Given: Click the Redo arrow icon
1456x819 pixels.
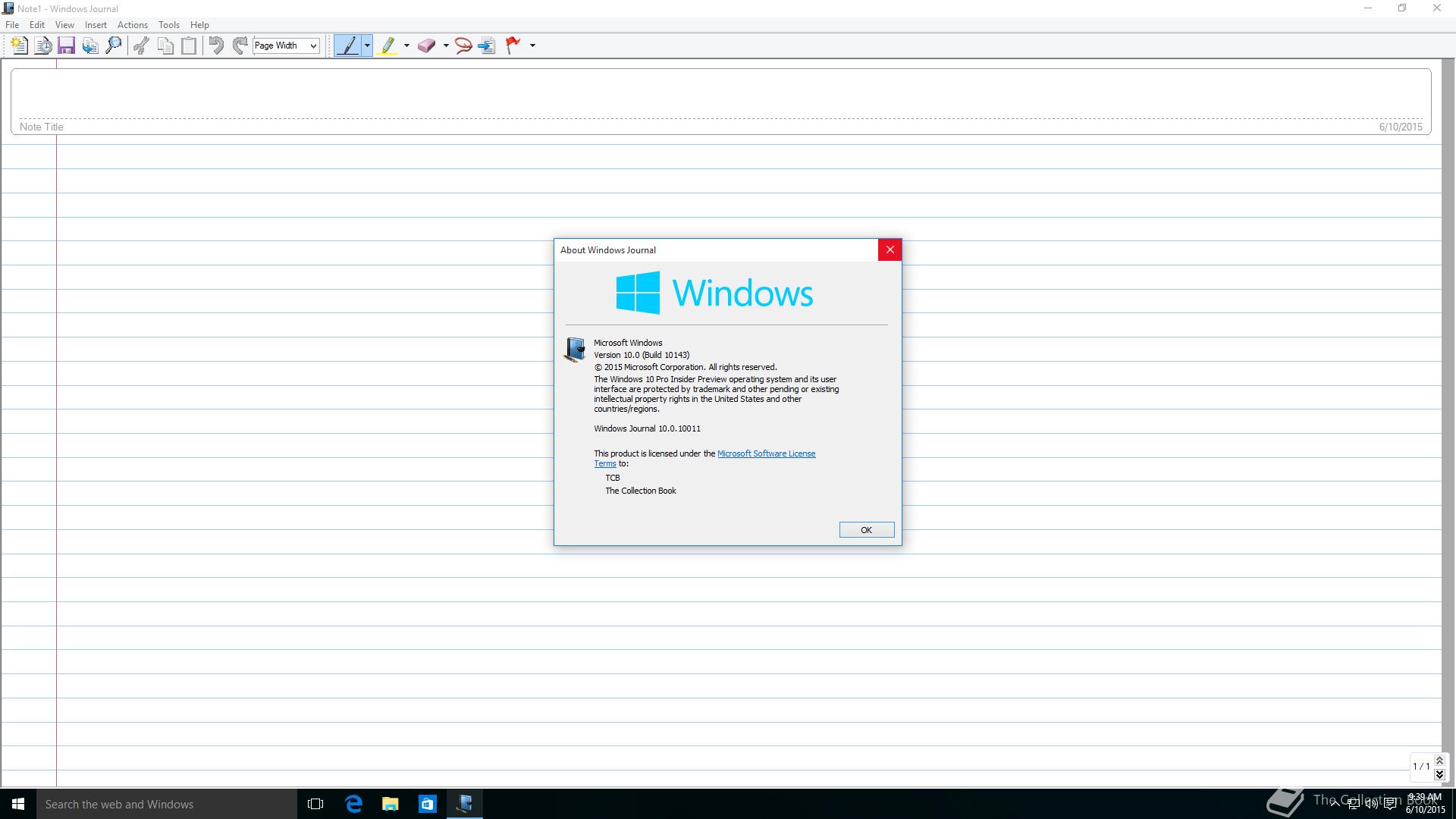Looking at the screenshot, I should click(240, 45).
